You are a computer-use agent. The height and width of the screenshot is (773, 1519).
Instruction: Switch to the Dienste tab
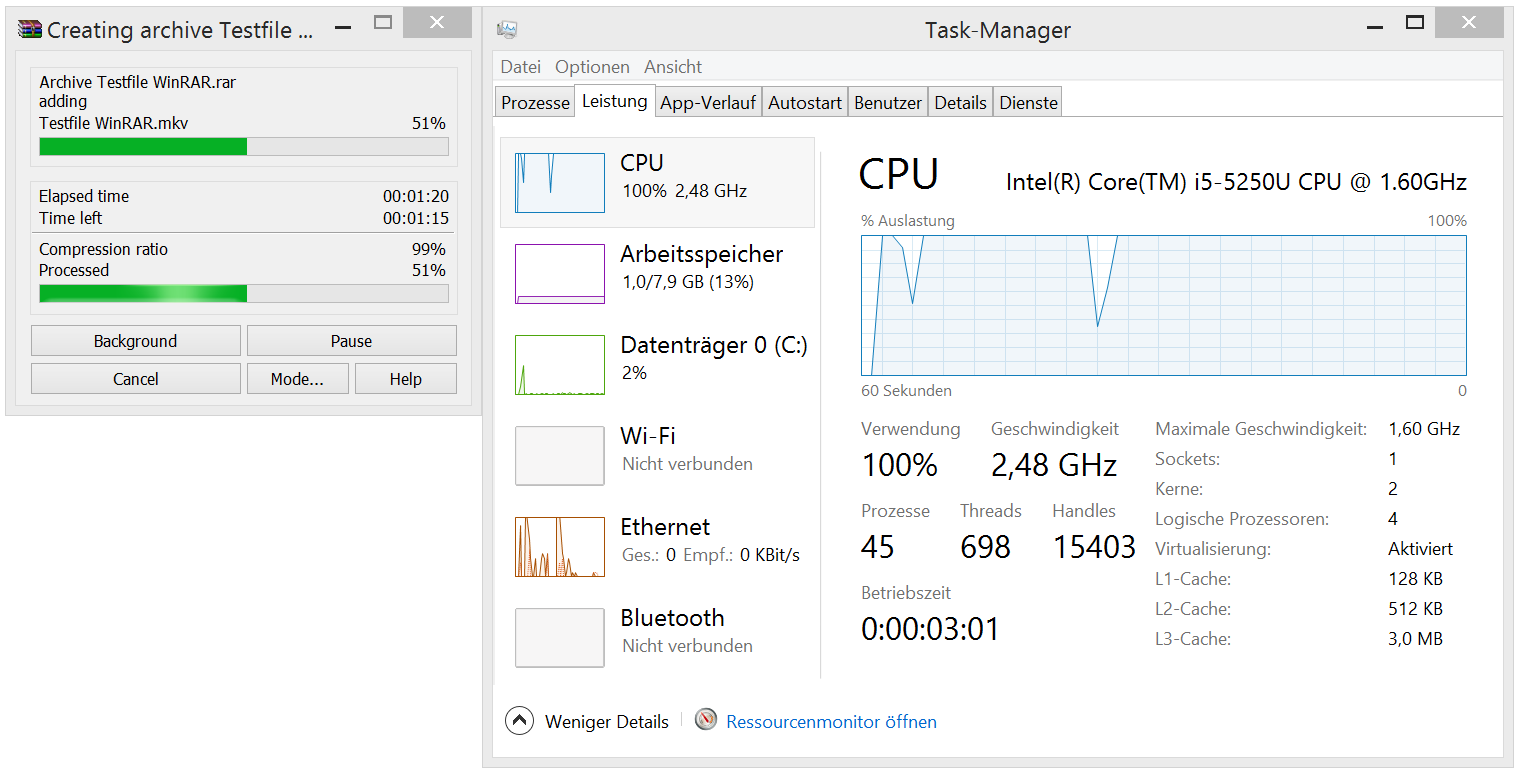click(1028, 102)
